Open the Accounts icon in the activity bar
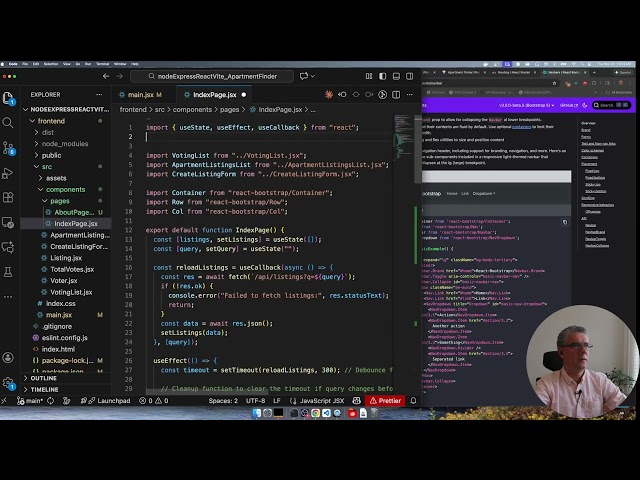The width and height of the screenshot is (640, 480). (8, 358)
